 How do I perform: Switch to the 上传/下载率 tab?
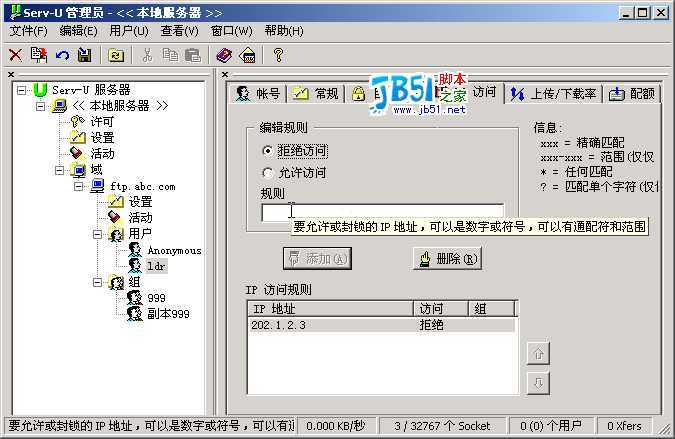[554, 93]
